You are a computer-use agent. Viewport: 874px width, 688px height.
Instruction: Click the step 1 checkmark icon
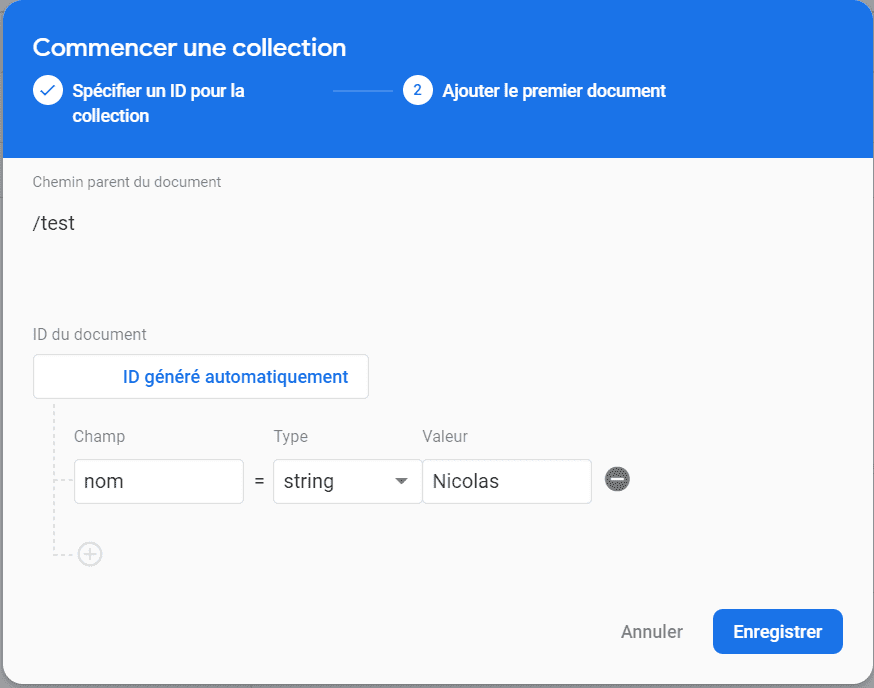point(47,91)
